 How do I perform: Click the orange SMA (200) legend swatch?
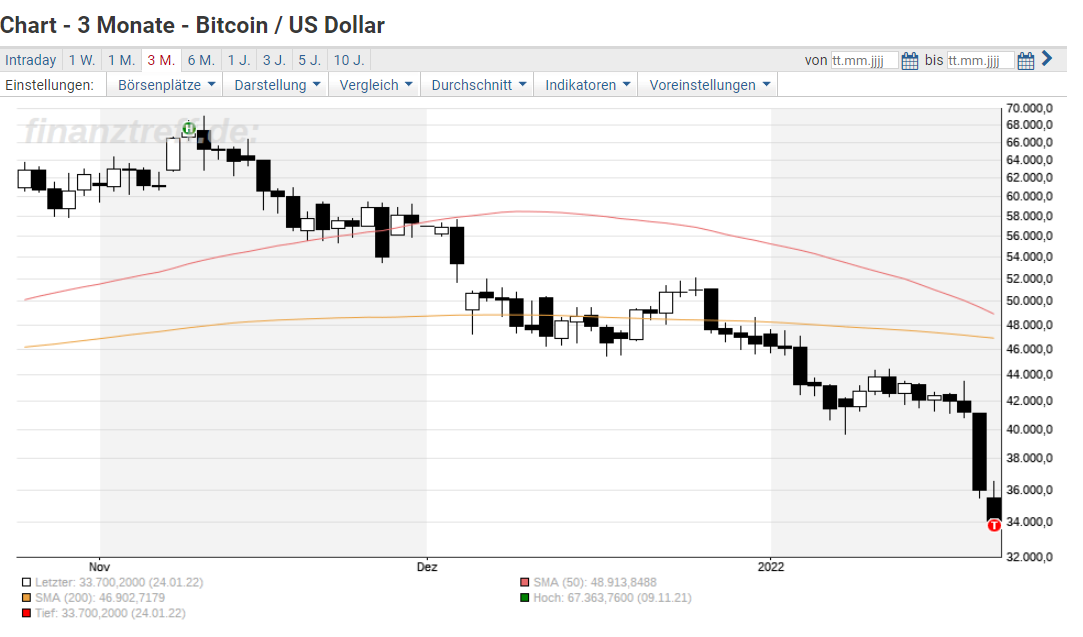(x=26, y=598)
